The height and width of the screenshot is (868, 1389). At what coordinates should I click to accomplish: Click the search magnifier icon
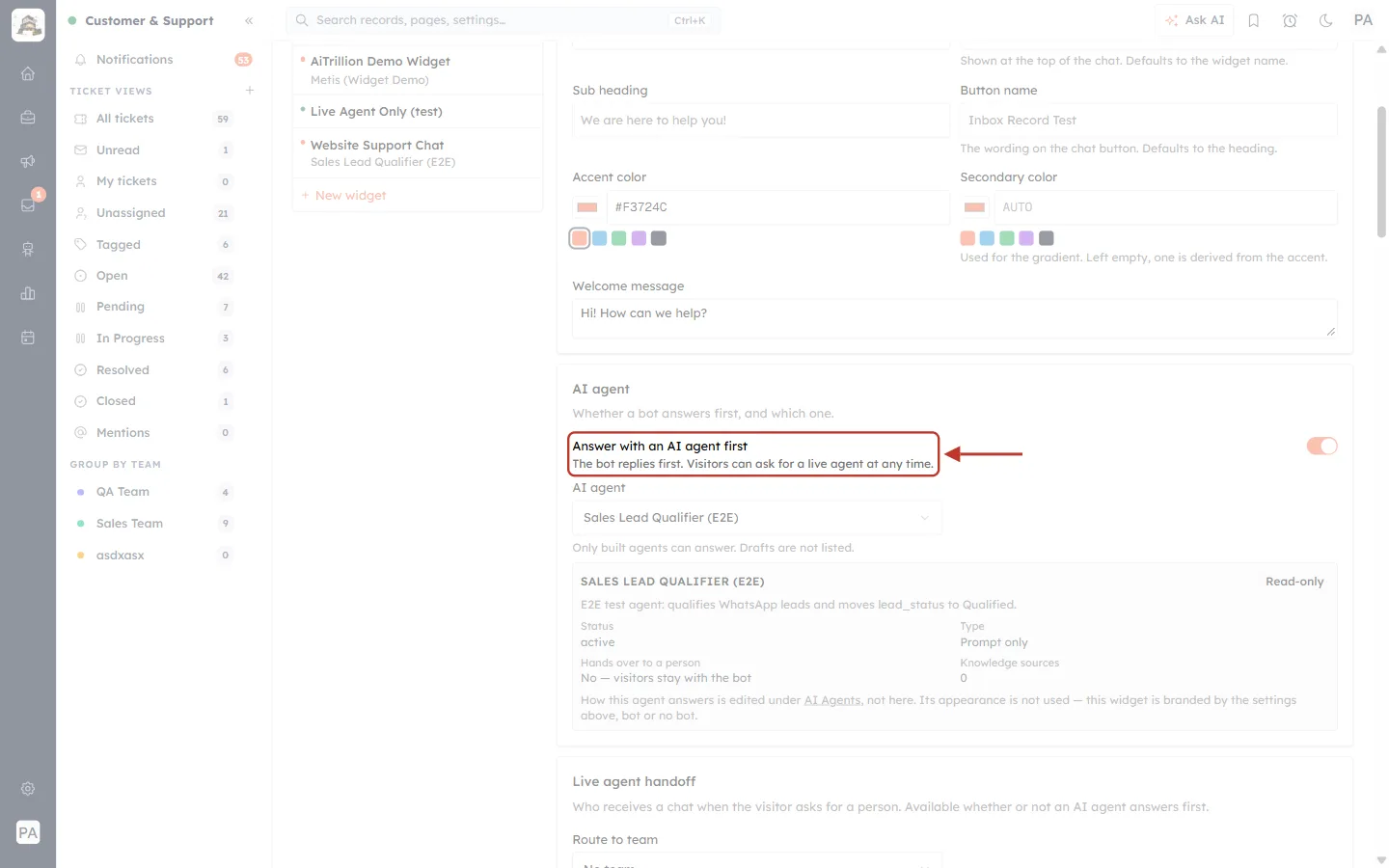point(302,20)
